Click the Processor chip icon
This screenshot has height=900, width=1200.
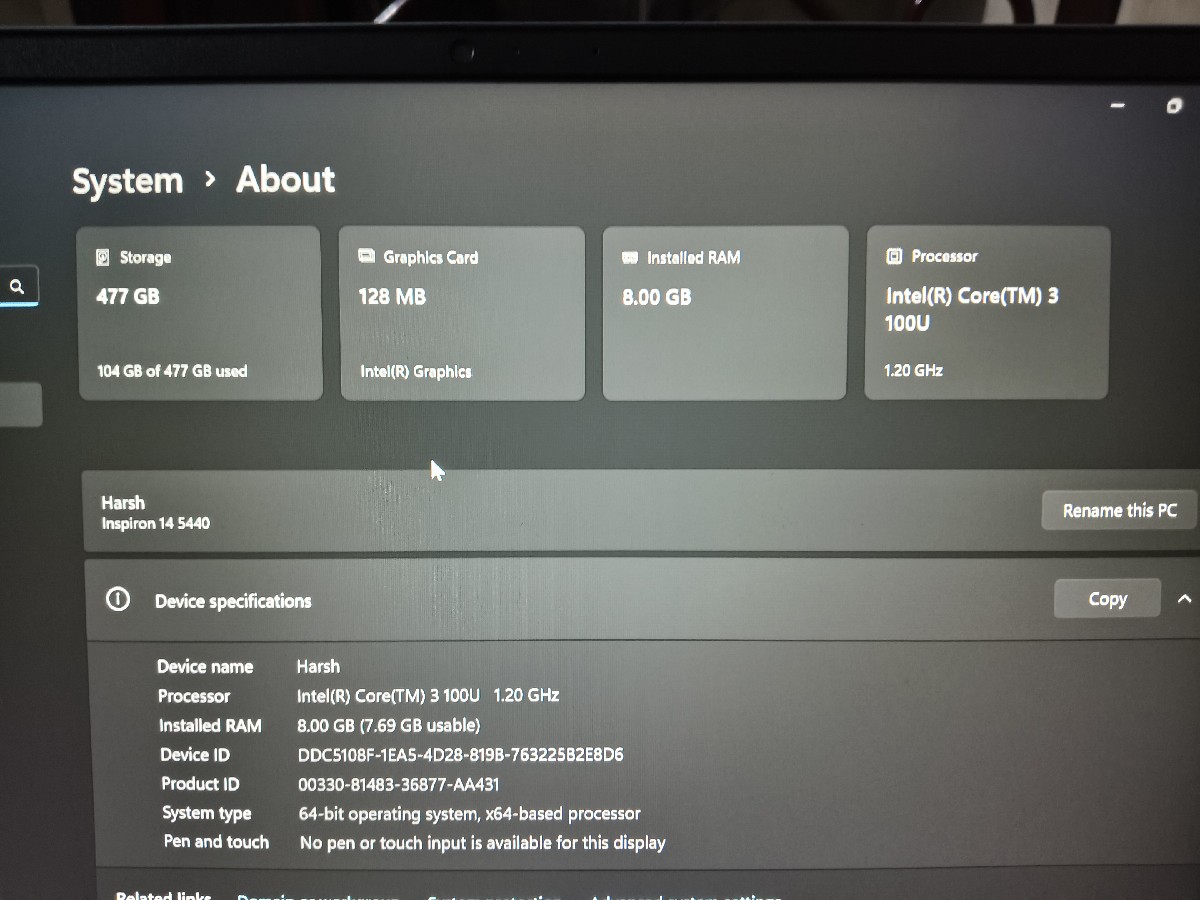coord(894,257)
